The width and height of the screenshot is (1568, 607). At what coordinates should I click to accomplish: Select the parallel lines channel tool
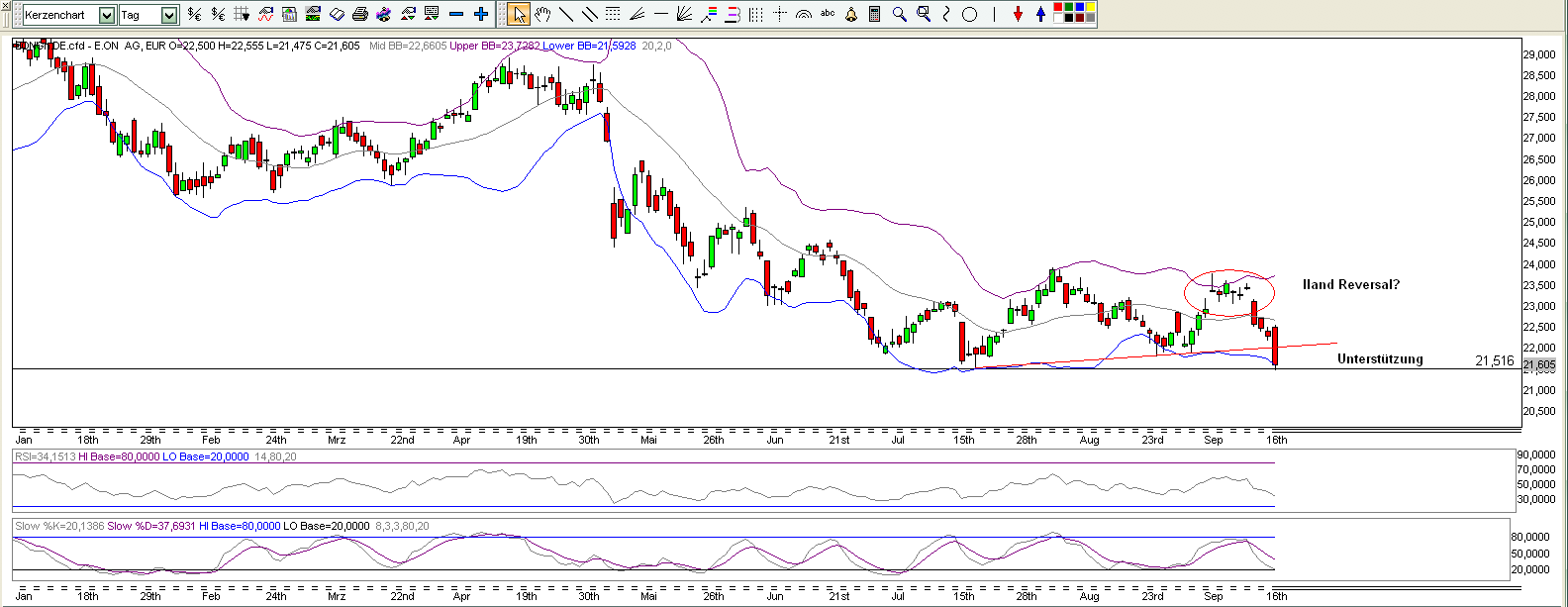(x=589, y=14)
